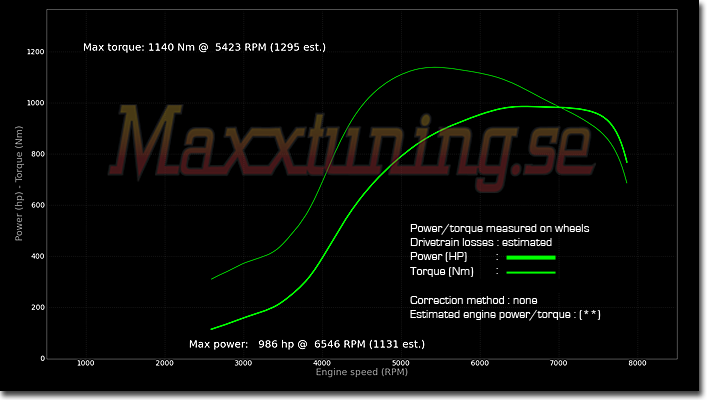The image size is (708, 400).
Task: Click the start of the power curve near 115 hp
Action: tap(212, 329)
